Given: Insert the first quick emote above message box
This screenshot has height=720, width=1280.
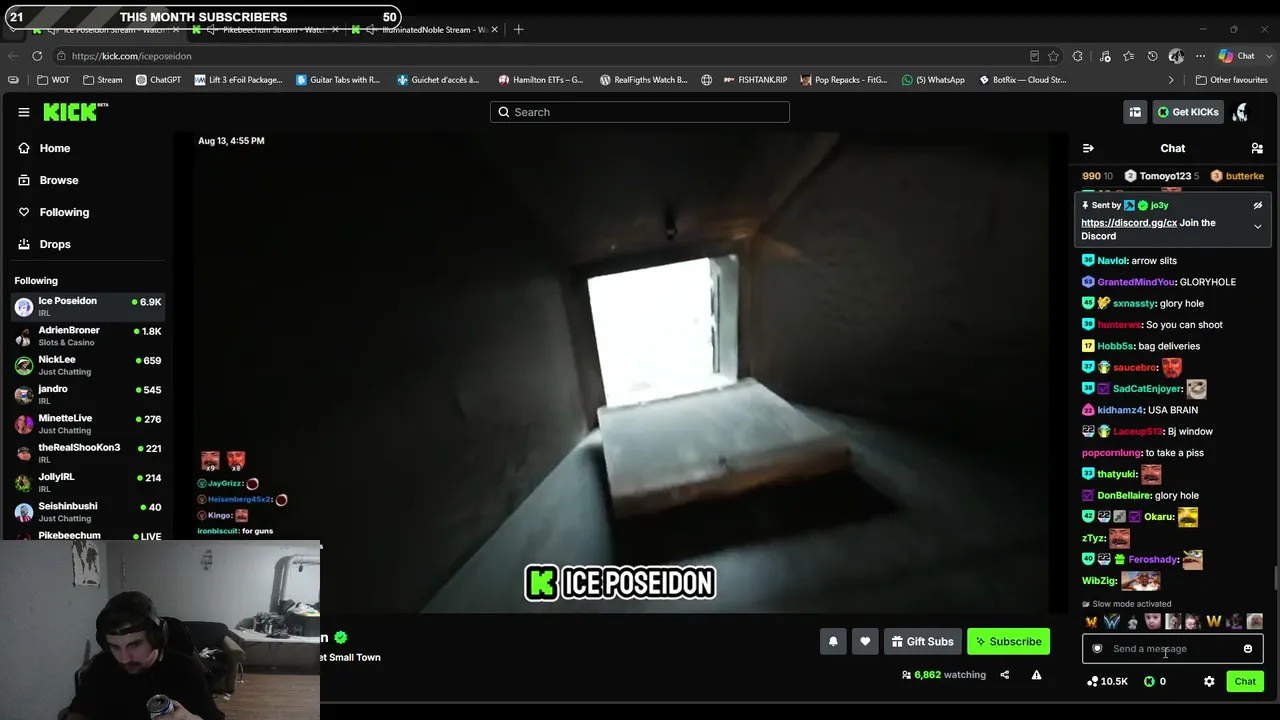Looking at the screenshot, I should click(1091, 622).
